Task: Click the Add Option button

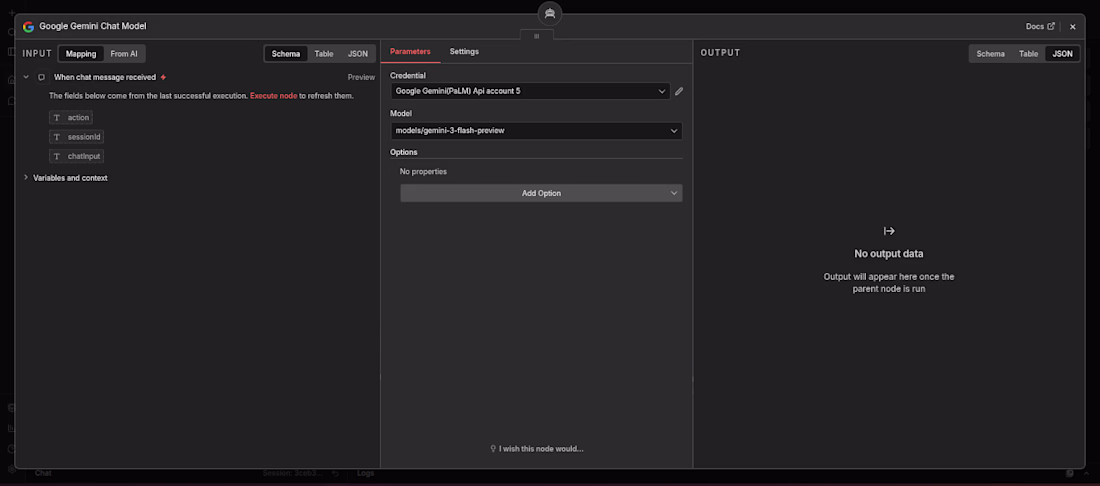Action: [541, 193]
